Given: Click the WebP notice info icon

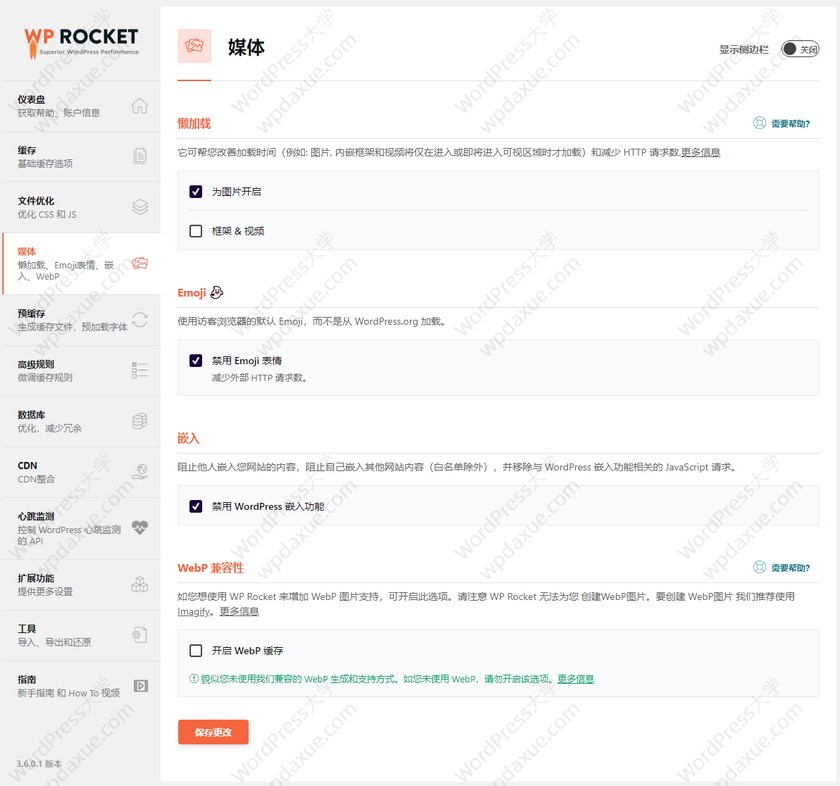Looking at the screenshot, I should click(194, 678).
